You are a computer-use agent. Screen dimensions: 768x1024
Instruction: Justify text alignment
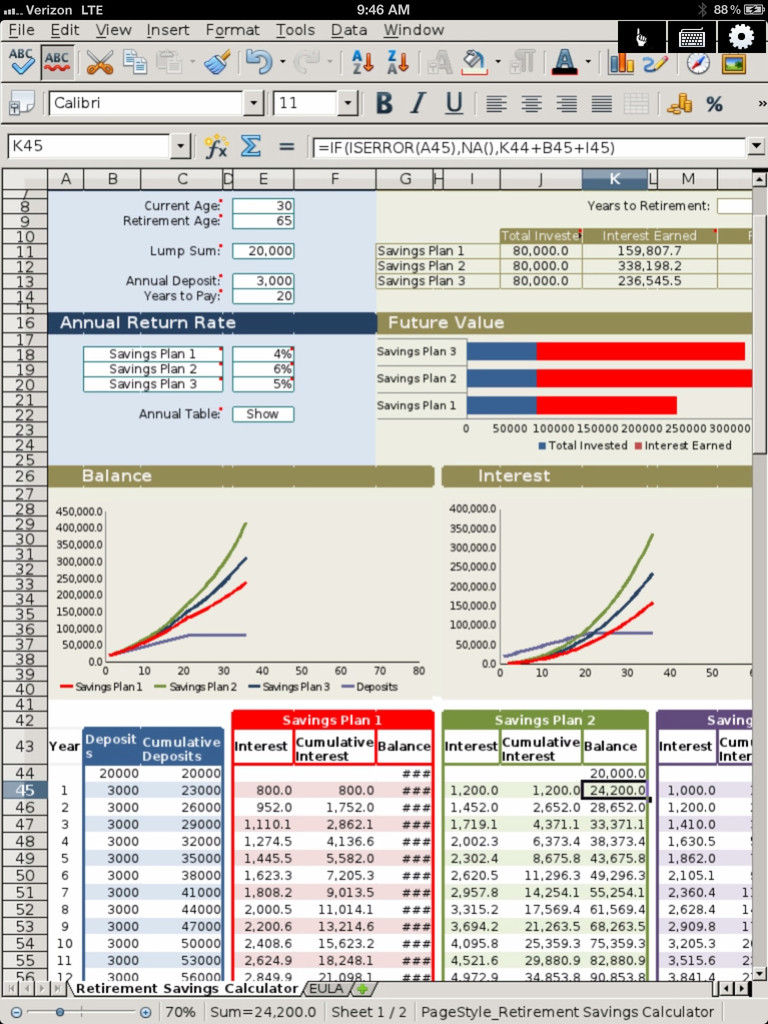click(x=601, y=103)
